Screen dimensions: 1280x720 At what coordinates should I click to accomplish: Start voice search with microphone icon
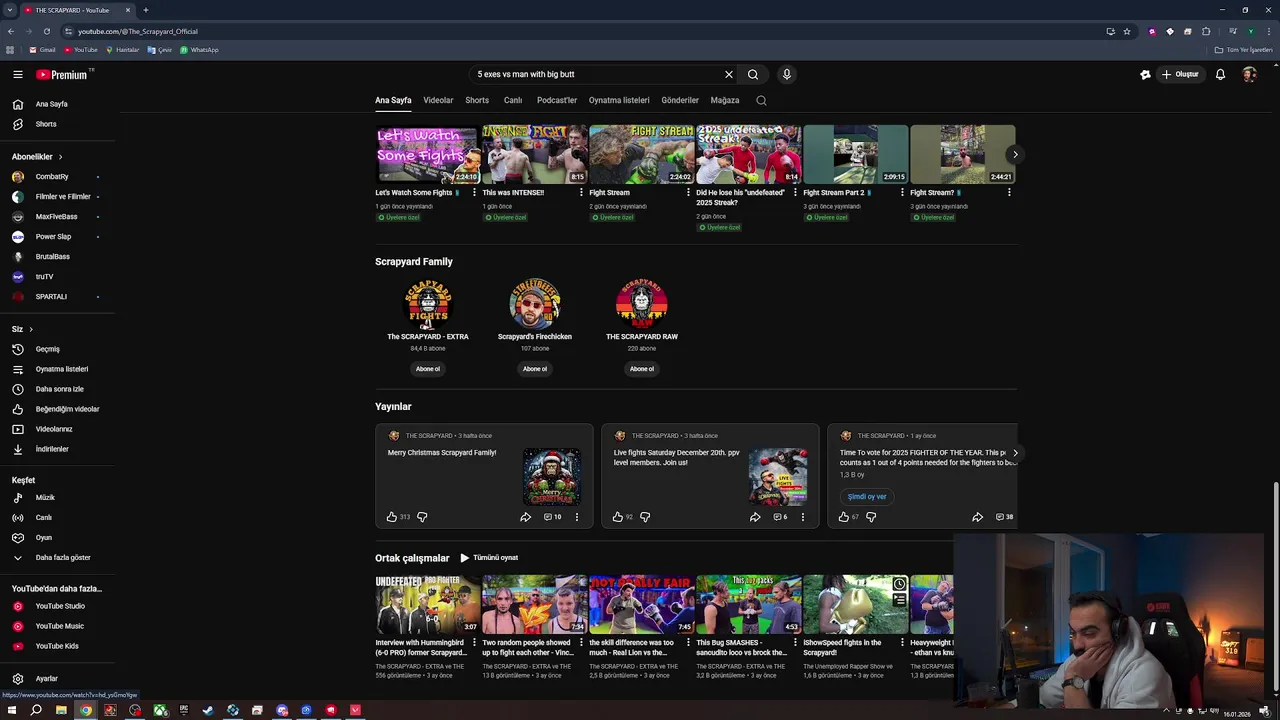[x=787, y=74]
